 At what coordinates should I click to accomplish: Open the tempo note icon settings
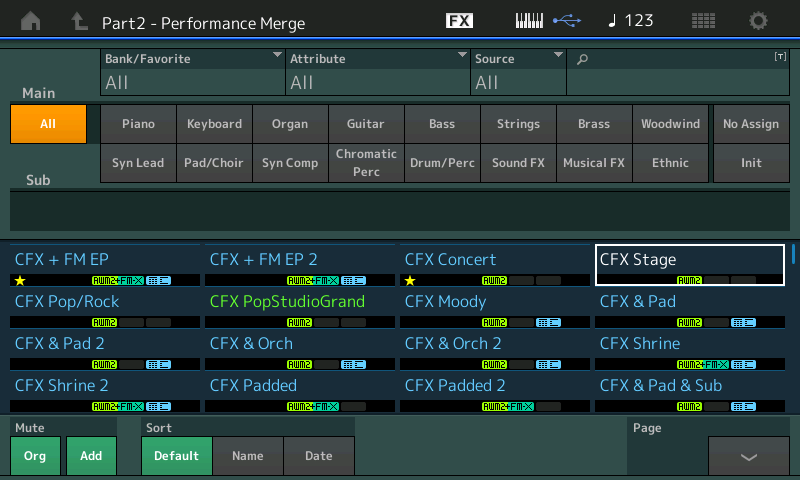(613, 21)
